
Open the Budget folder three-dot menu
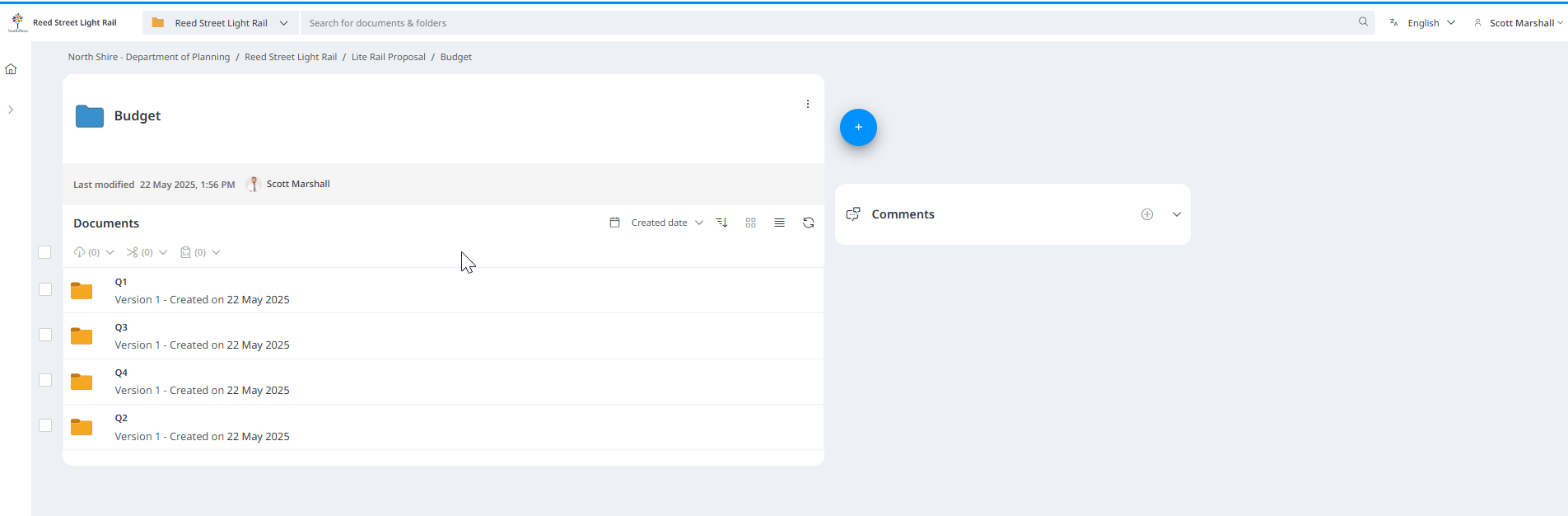pos(807,104)
